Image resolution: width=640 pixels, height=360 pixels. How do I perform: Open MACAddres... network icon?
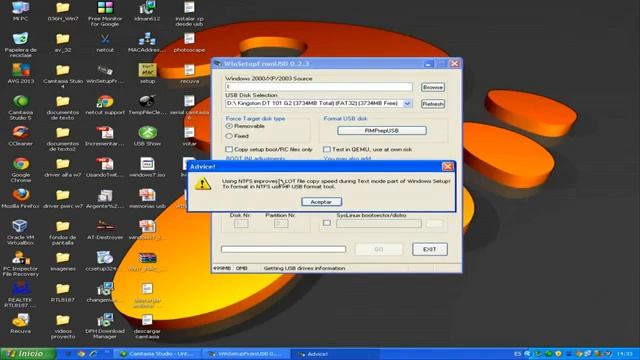(x=147, y=42)
